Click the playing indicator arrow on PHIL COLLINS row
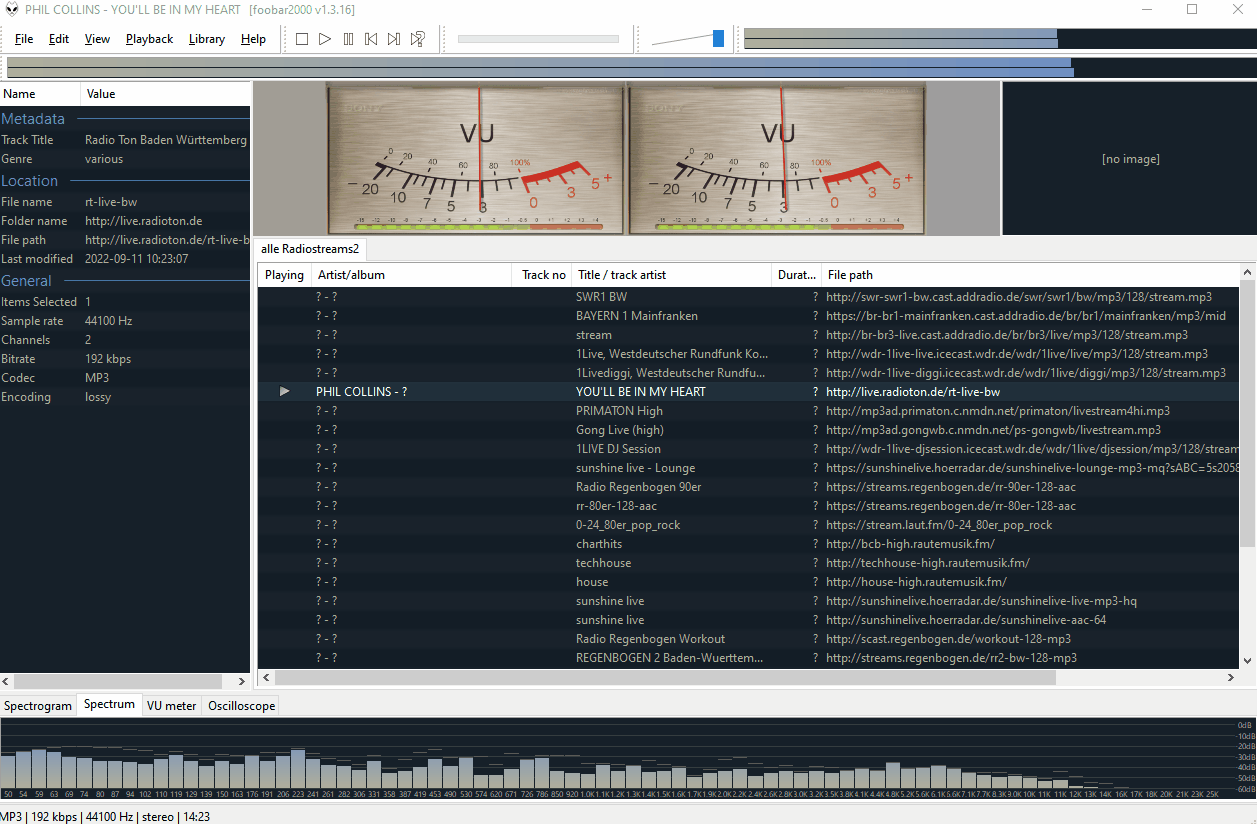This screenshot has height=824, width=1257. click(x=285, y=391)
